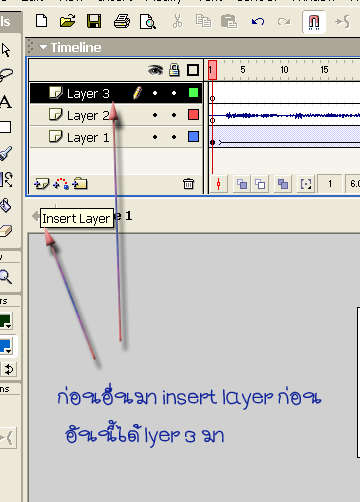Collapse the Timeline panel triangle
The height and width of the screenshot is (502, 360).
[43, 47]
